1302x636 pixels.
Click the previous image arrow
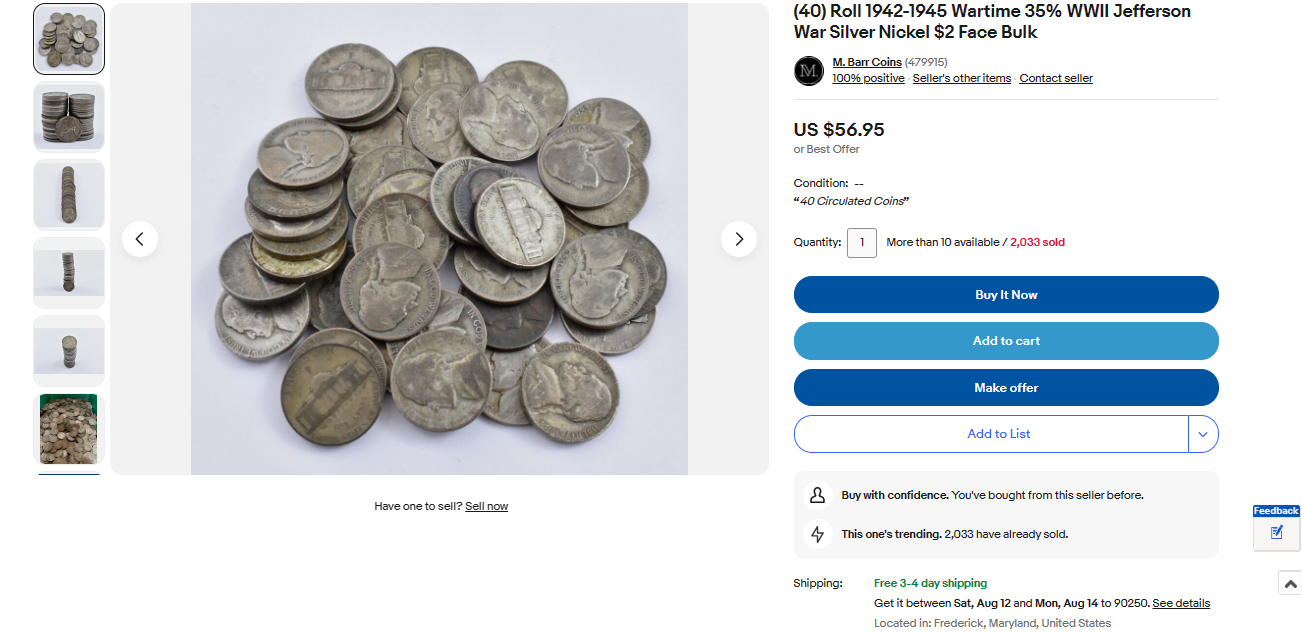coord(140,239)
